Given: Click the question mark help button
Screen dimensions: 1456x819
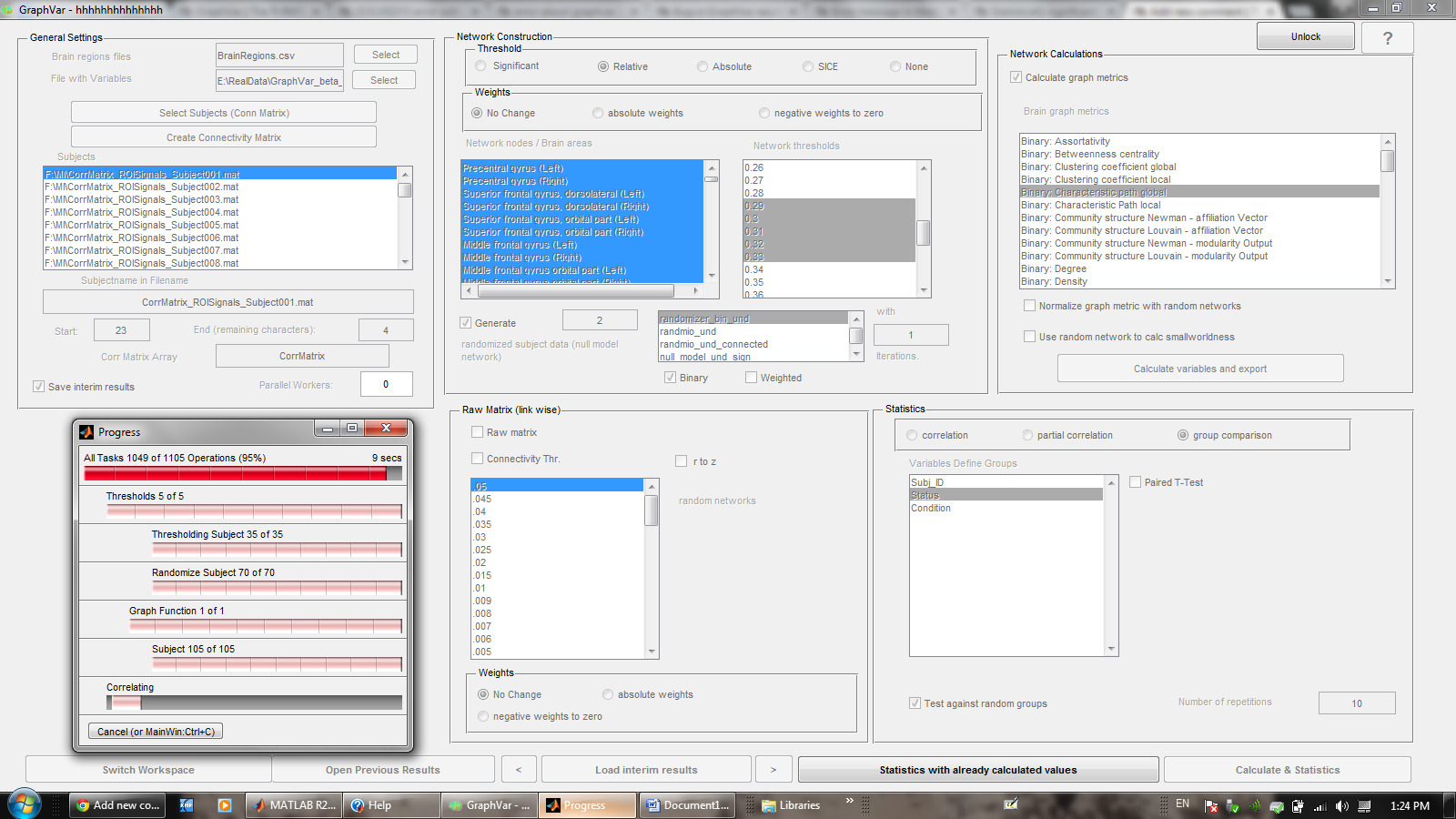Looking at the screenshot, I should click(x=1388, y=38).
